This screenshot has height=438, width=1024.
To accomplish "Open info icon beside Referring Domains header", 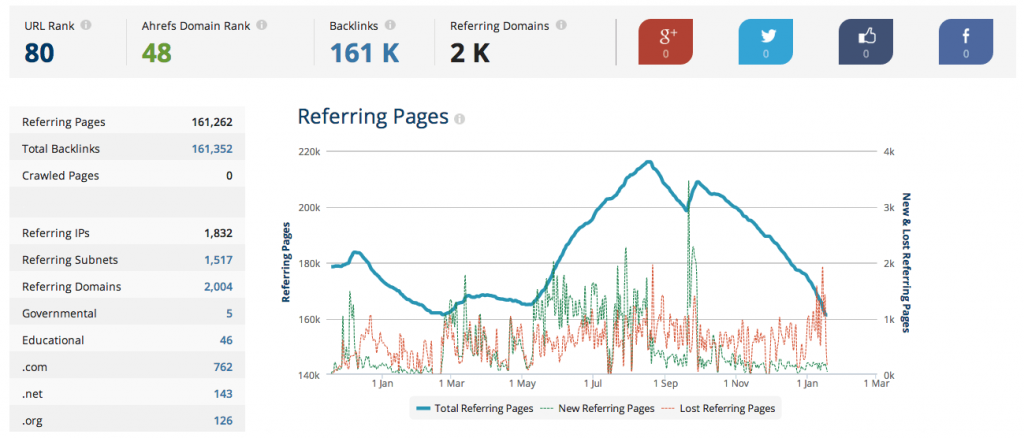I will point(562,26).
